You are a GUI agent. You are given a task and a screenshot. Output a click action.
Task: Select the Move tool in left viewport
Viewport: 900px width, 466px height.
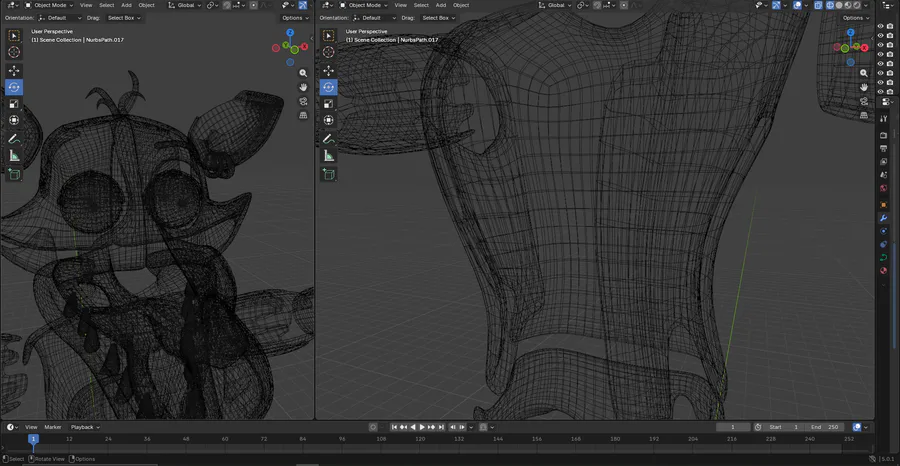tap(14, 71)
